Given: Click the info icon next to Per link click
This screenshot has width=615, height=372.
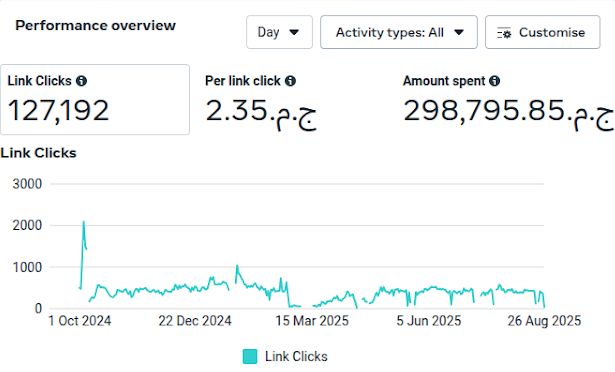Looking at the screenshot, I should pos(290,81).
